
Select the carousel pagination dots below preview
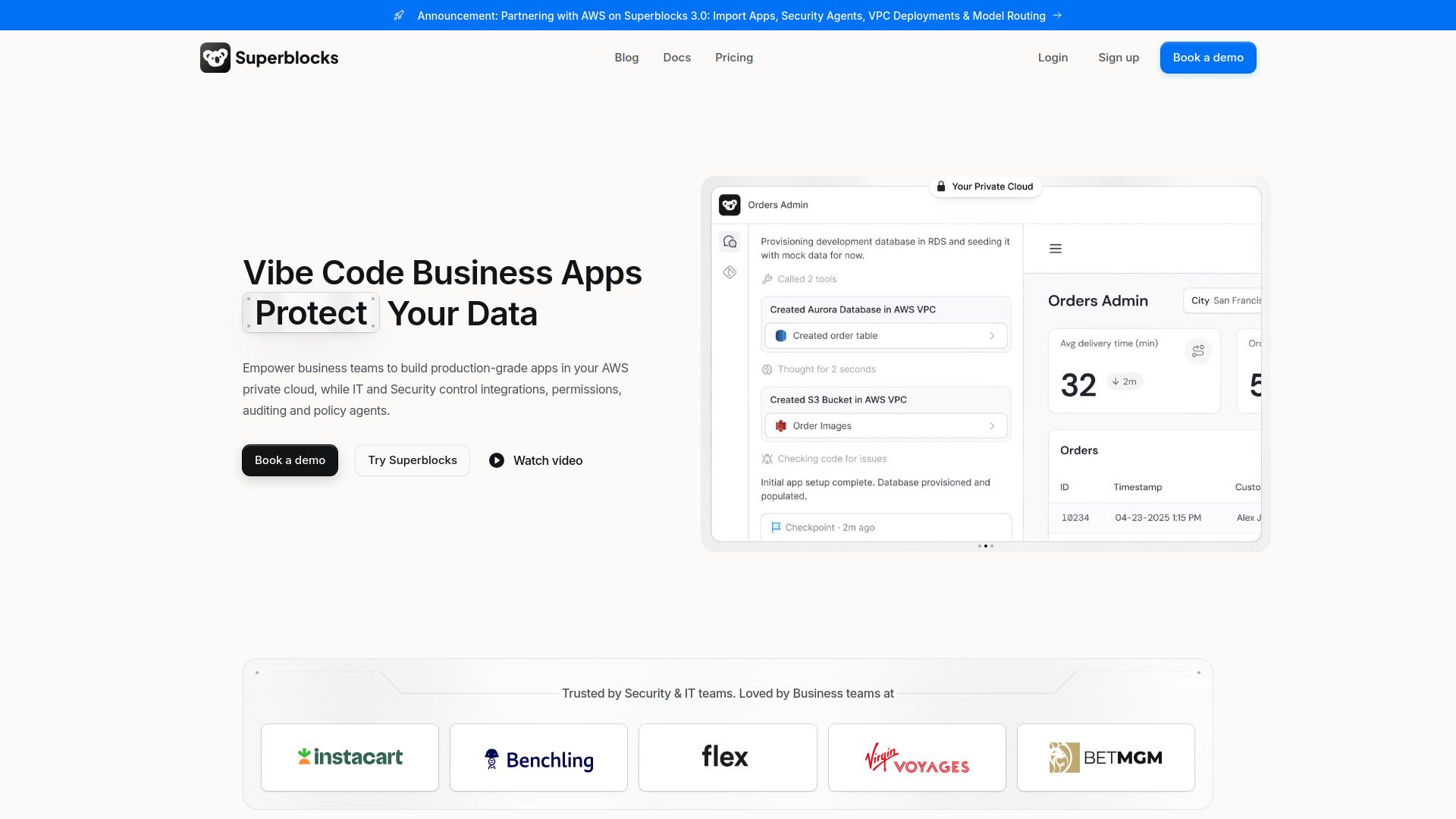tap(986, 546)
